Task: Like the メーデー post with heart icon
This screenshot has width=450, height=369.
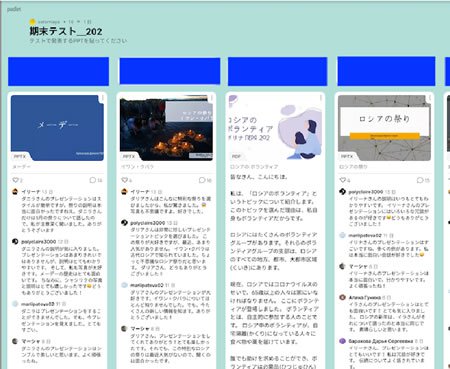Action: pos(15,180)
